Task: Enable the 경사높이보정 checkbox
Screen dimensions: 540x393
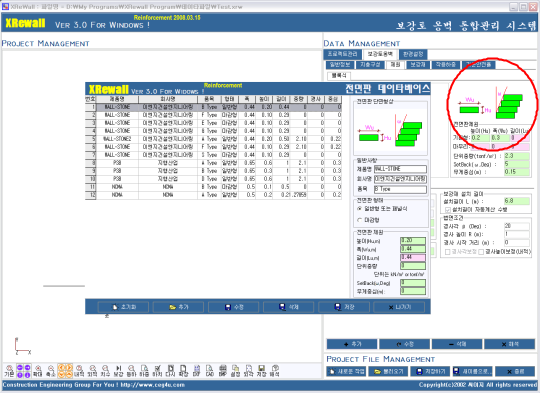Action: pos(481,252)
